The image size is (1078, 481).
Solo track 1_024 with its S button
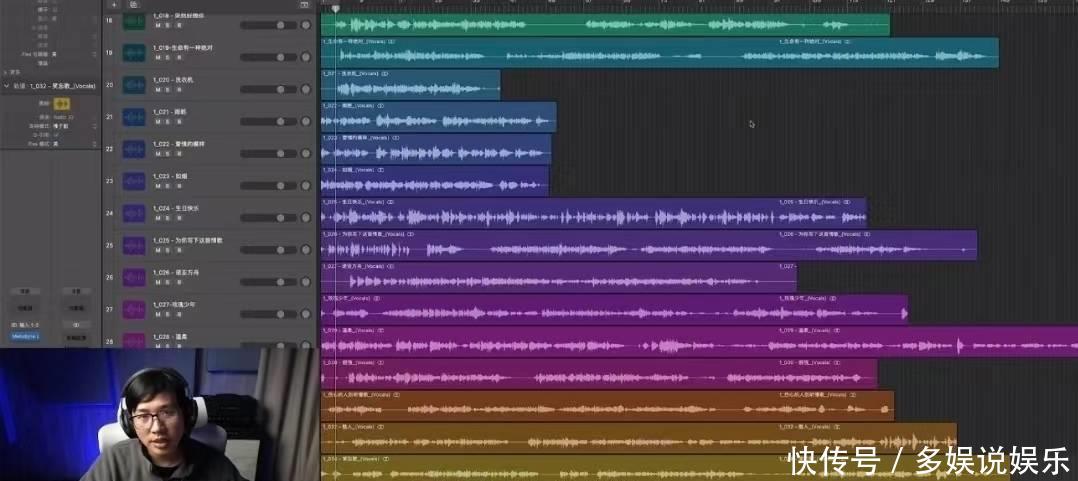[x=167, y=217]
